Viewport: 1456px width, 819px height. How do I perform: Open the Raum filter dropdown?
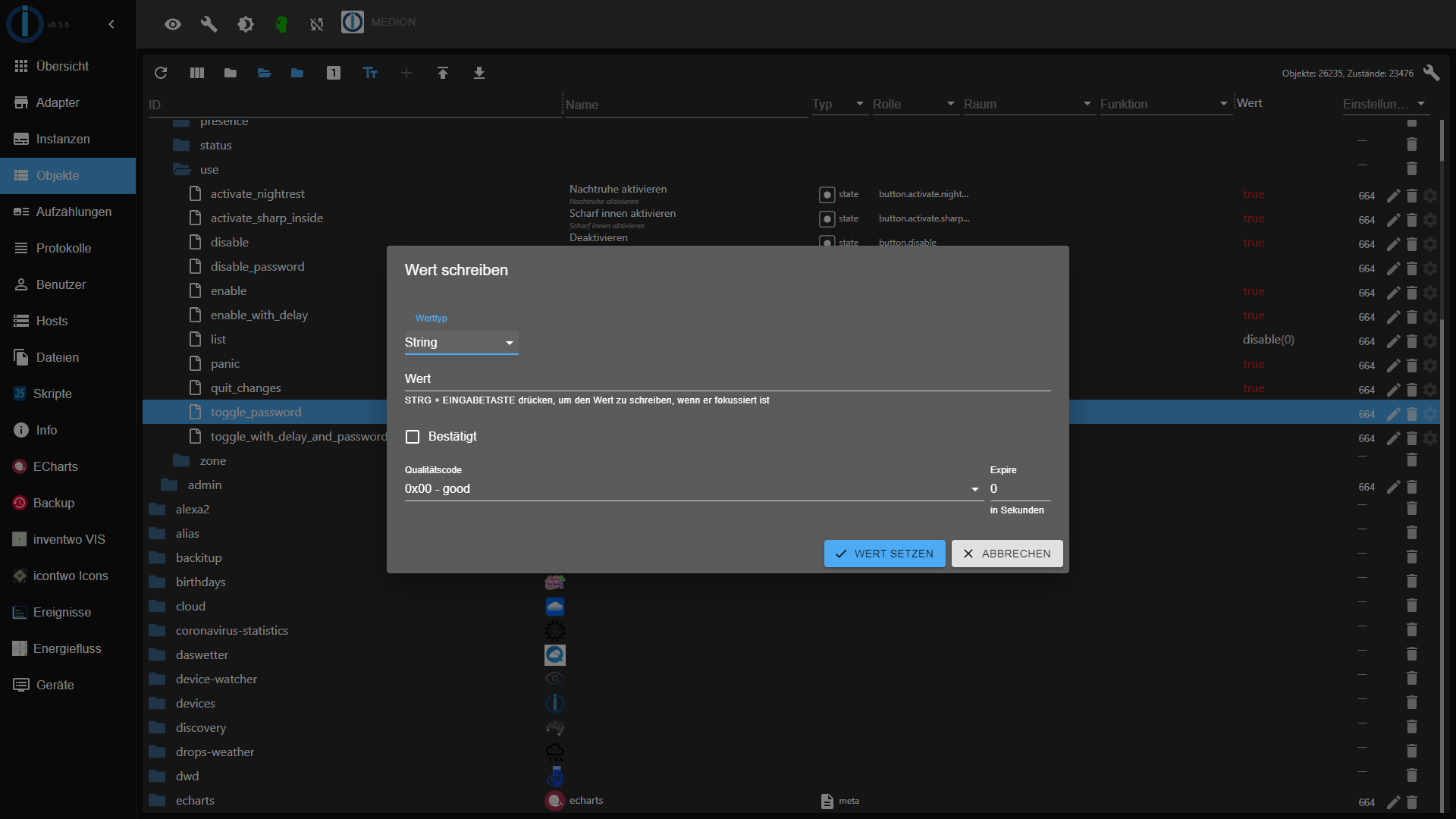[x=1029, y=104]
